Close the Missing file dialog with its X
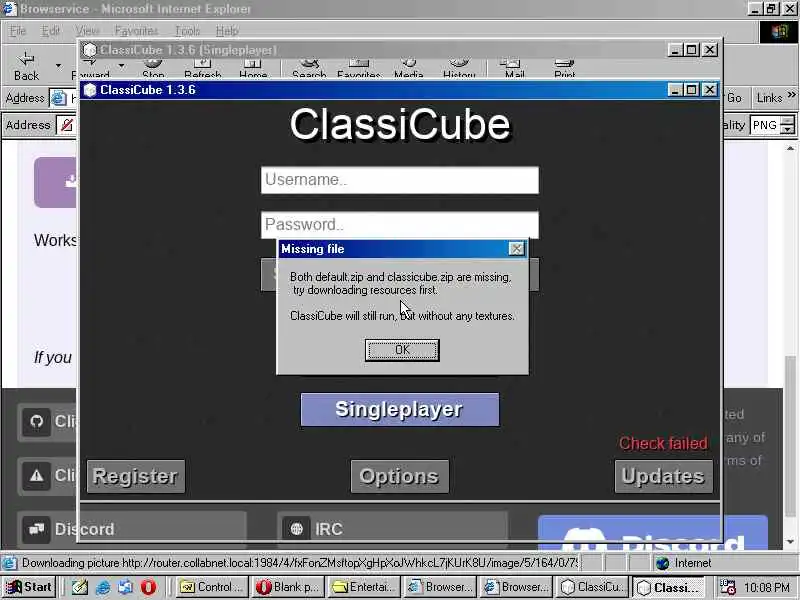The width and height of the screenshot is (800, 600). pos(516,248)
